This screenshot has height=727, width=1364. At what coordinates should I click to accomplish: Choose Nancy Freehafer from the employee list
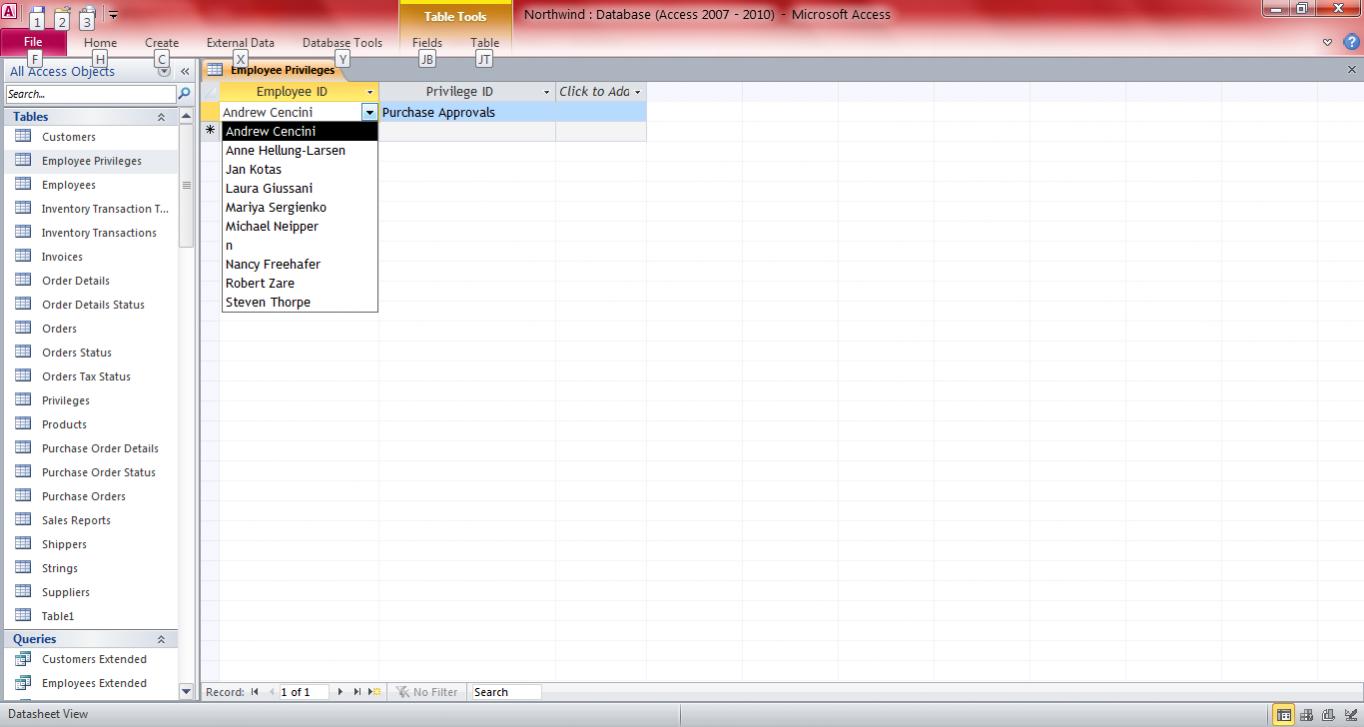click(x=300, y=265)
